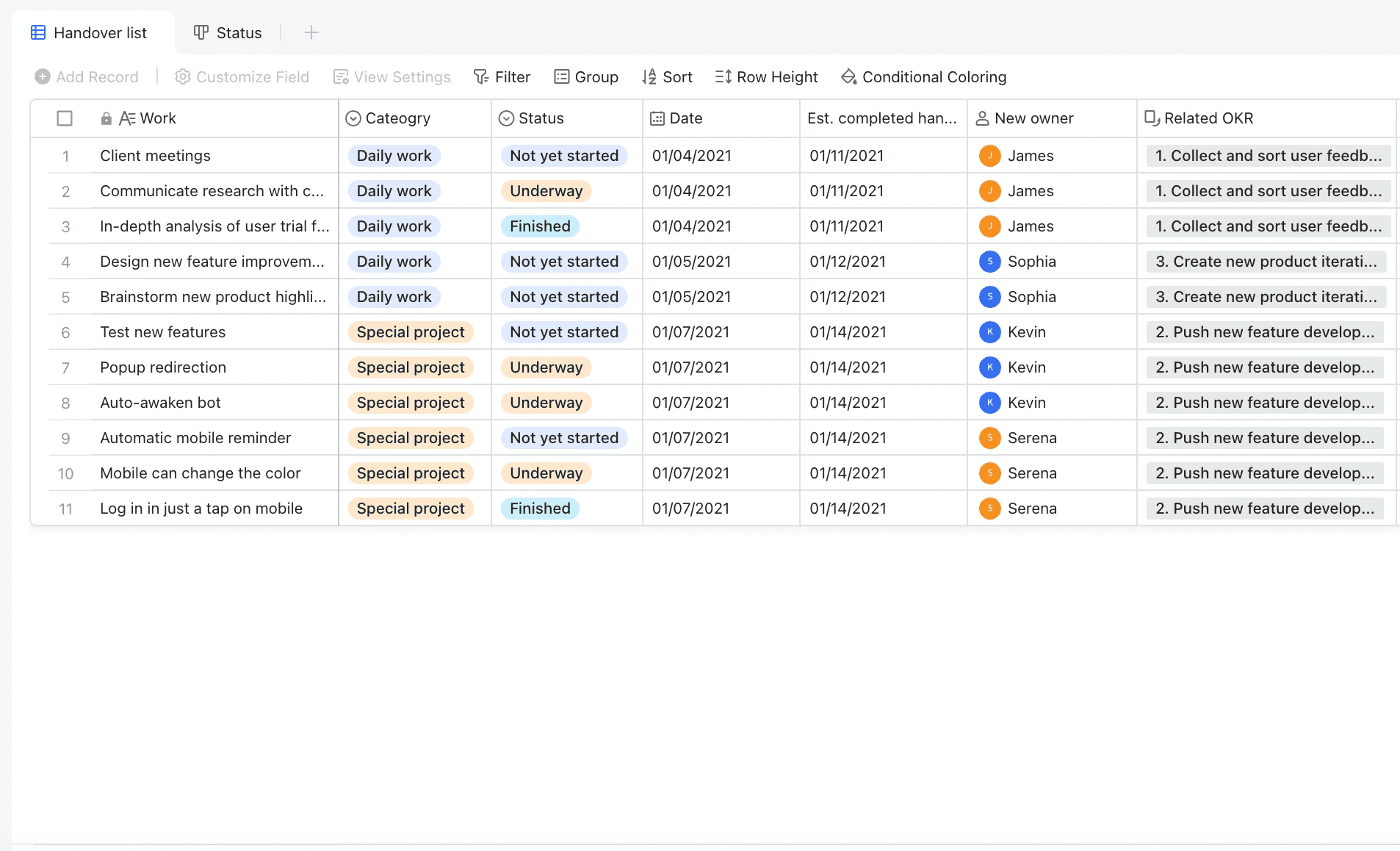The image size is (1400, 851).
Task: Select Underway status in Popup redirection row
Action: pos(546,367)
